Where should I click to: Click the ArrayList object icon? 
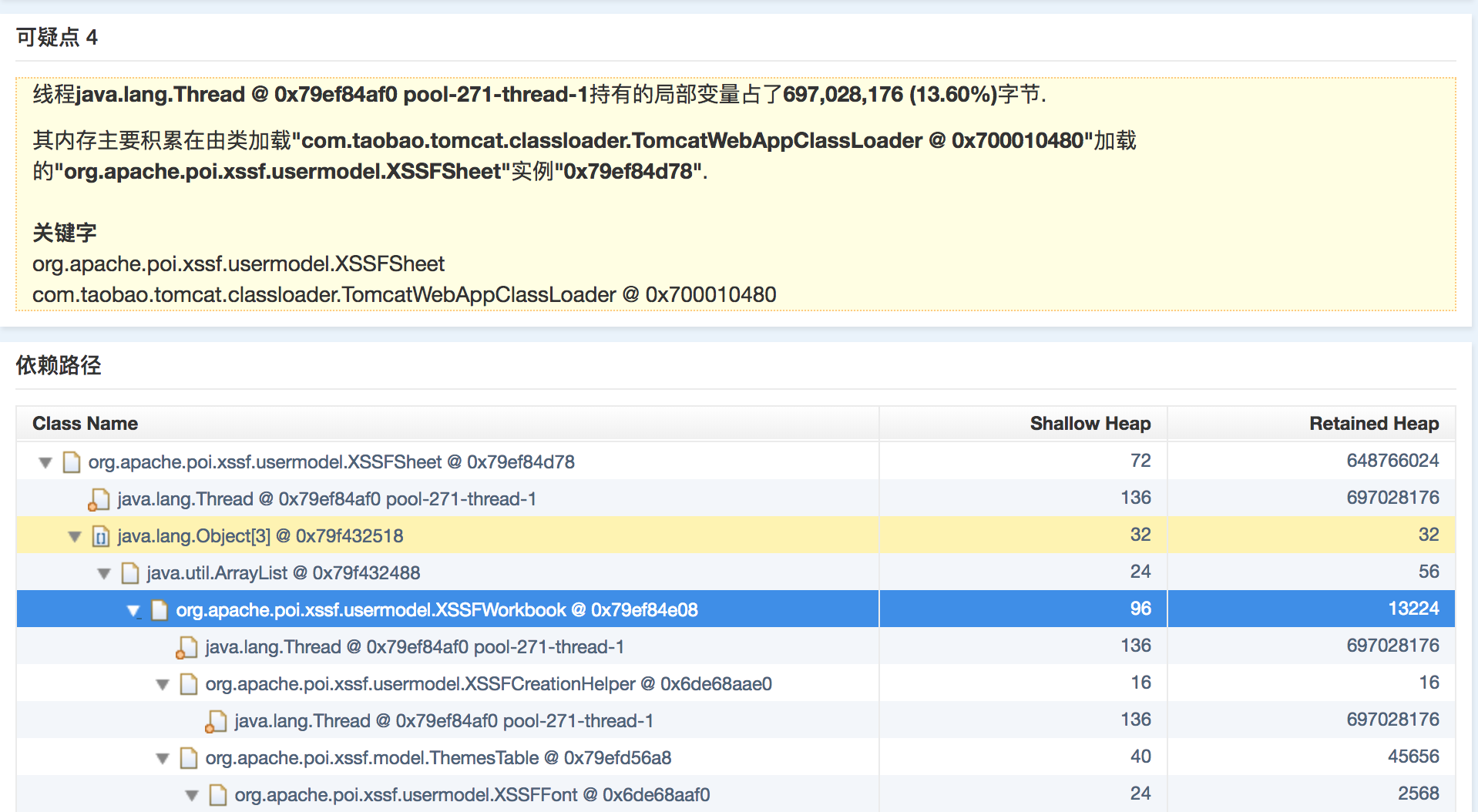130,573
